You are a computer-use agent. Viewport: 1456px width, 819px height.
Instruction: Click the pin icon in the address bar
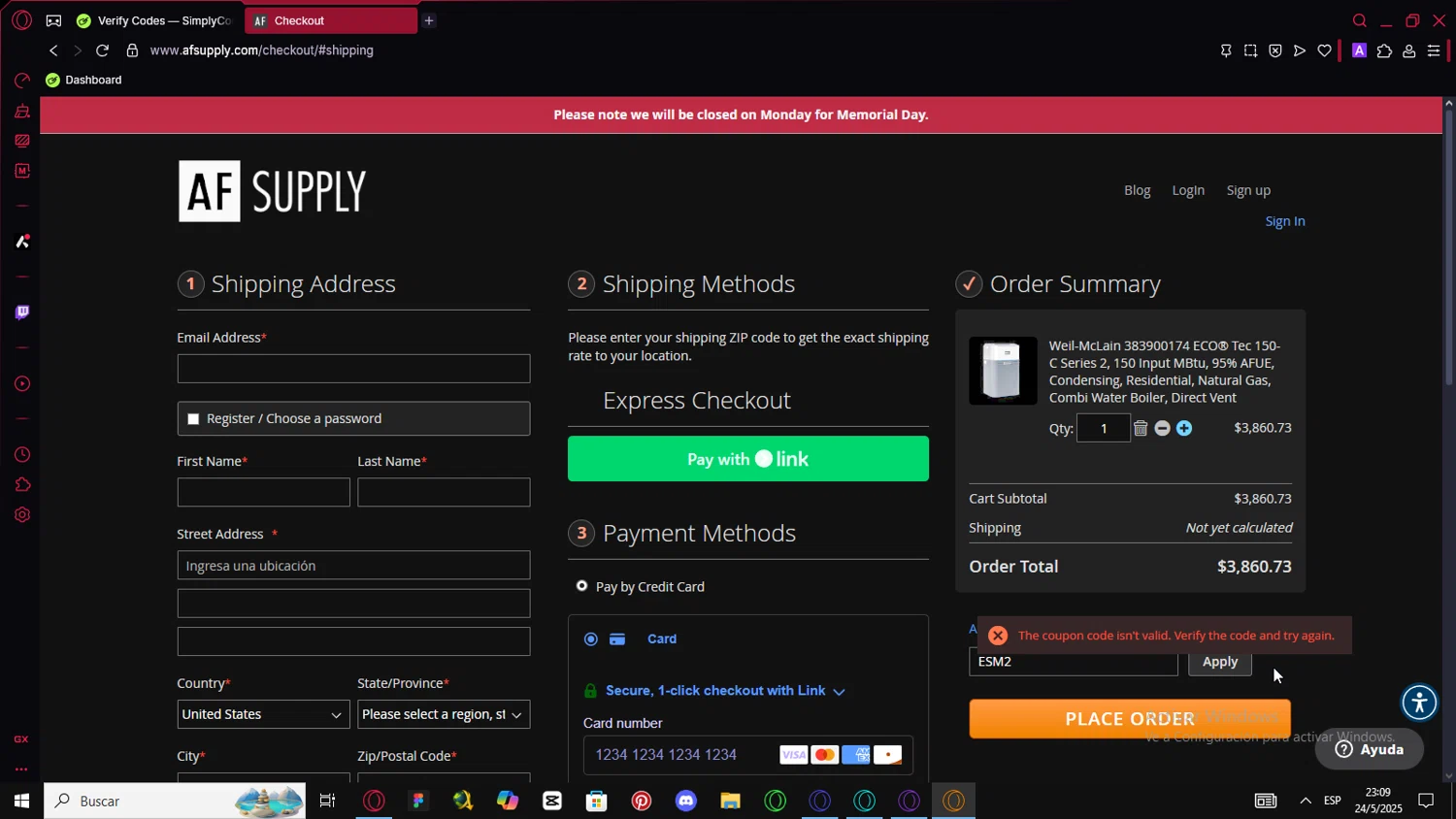1226,51
